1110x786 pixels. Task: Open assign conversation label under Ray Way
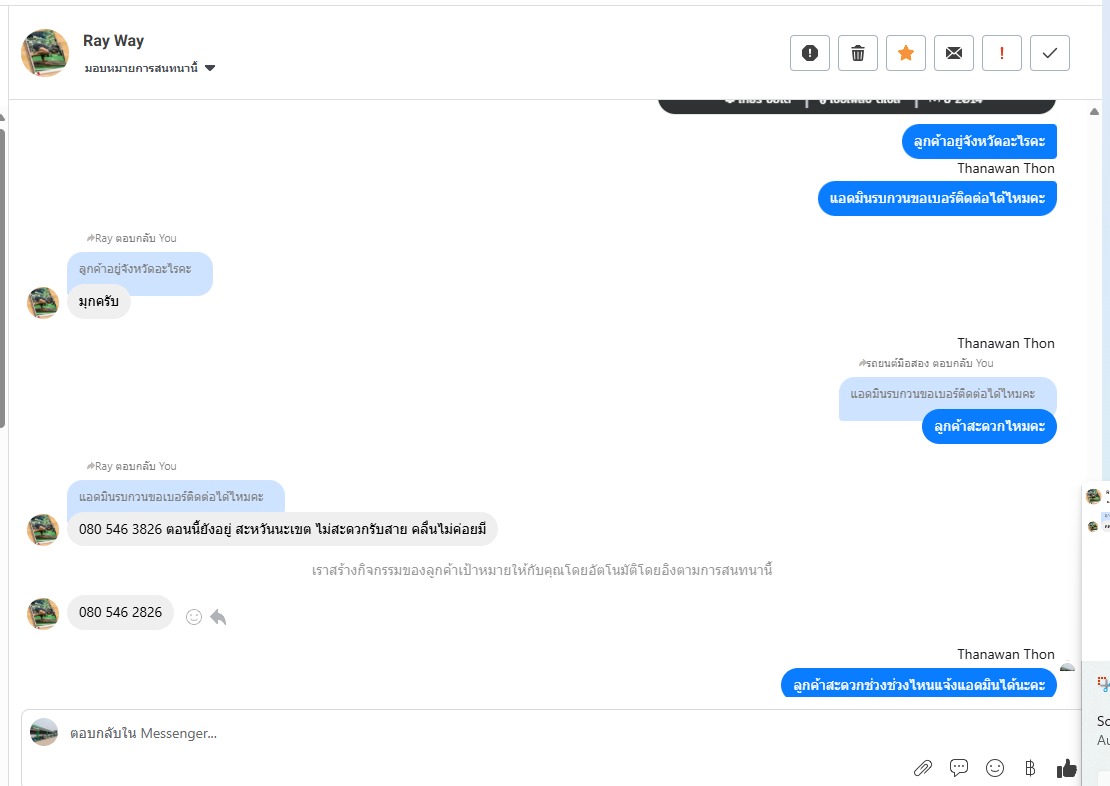(141, 68)
